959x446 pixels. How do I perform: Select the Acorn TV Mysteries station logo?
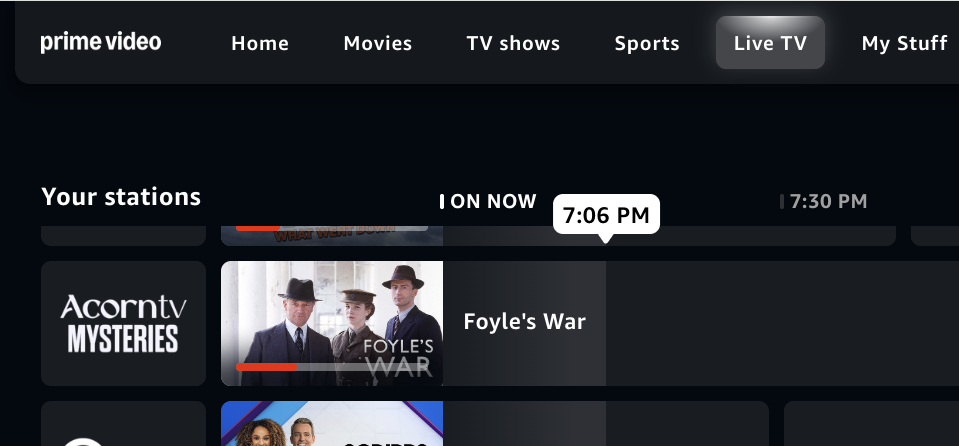point(124,324)
